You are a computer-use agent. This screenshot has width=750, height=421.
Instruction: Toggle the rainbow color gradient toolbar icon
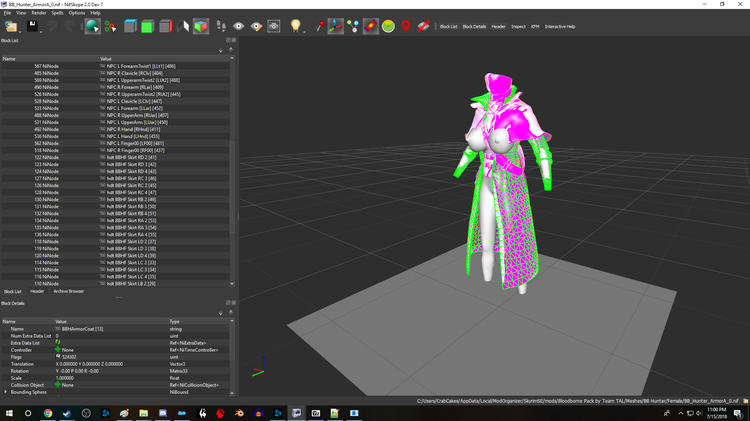371,26
